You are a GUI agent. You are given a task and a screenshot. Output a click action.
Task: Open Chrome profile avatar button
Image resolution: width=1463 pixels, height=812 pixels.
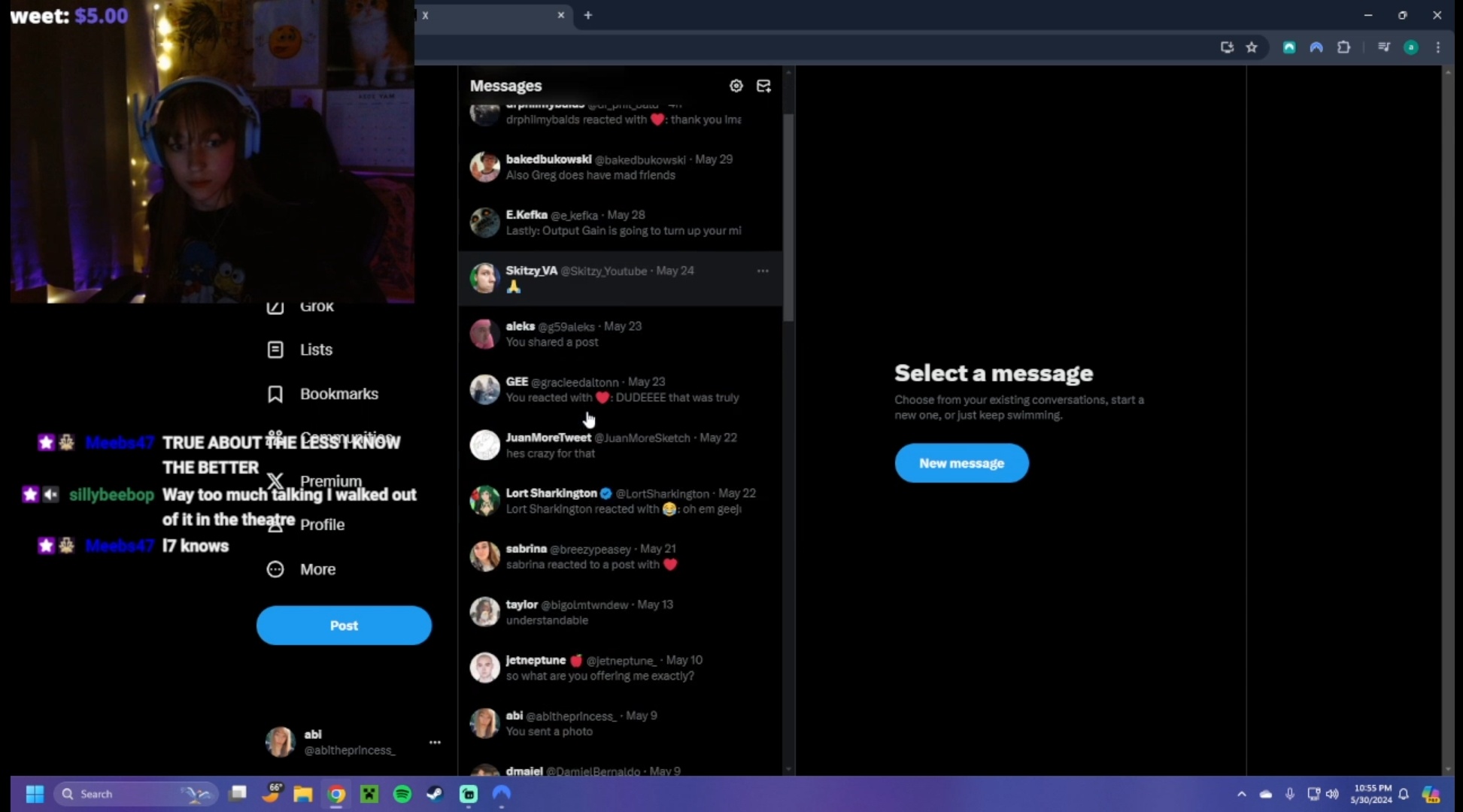point(1411,47)
